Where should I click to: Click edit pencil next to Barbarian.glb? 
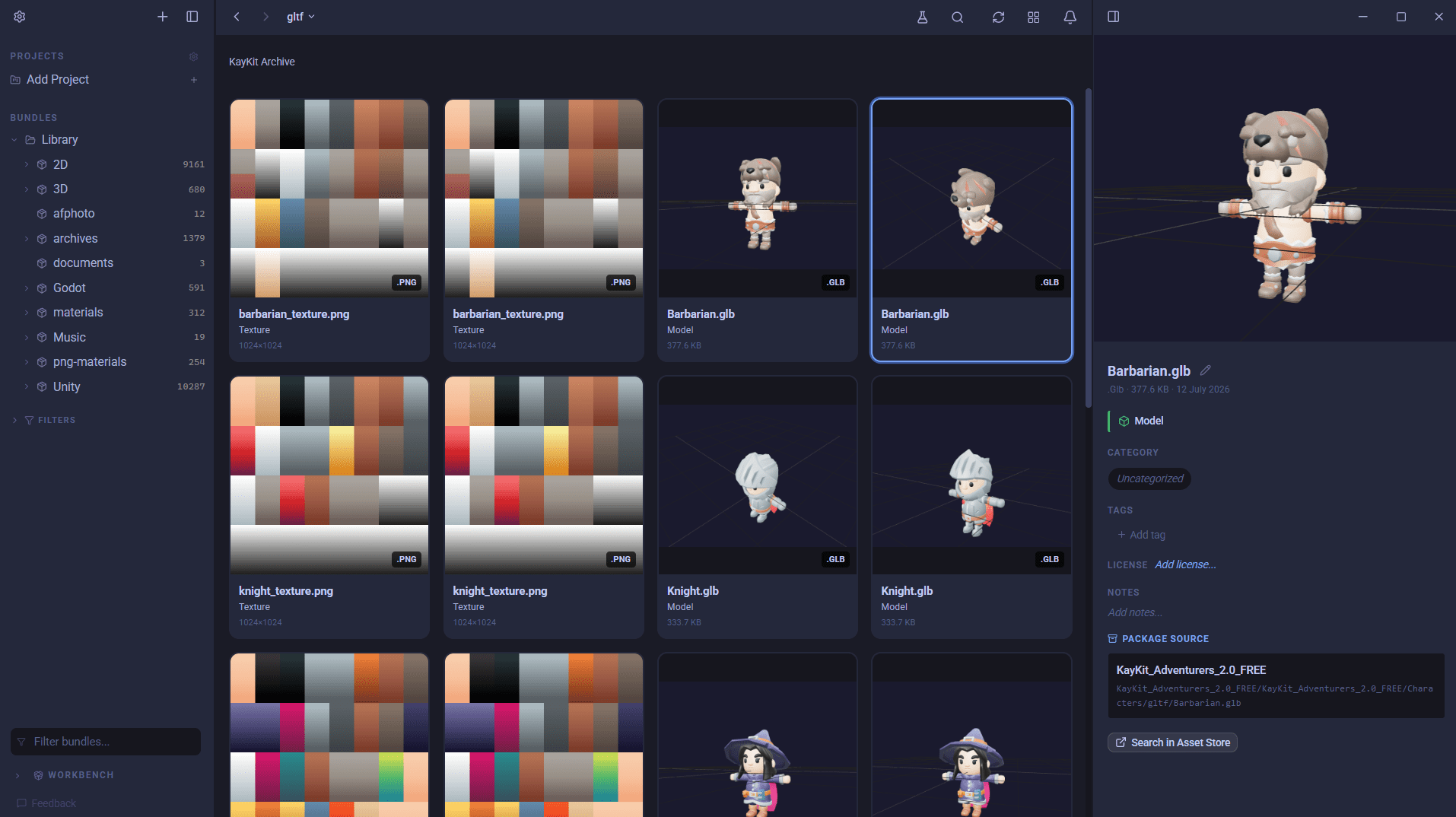[1205, 370]
